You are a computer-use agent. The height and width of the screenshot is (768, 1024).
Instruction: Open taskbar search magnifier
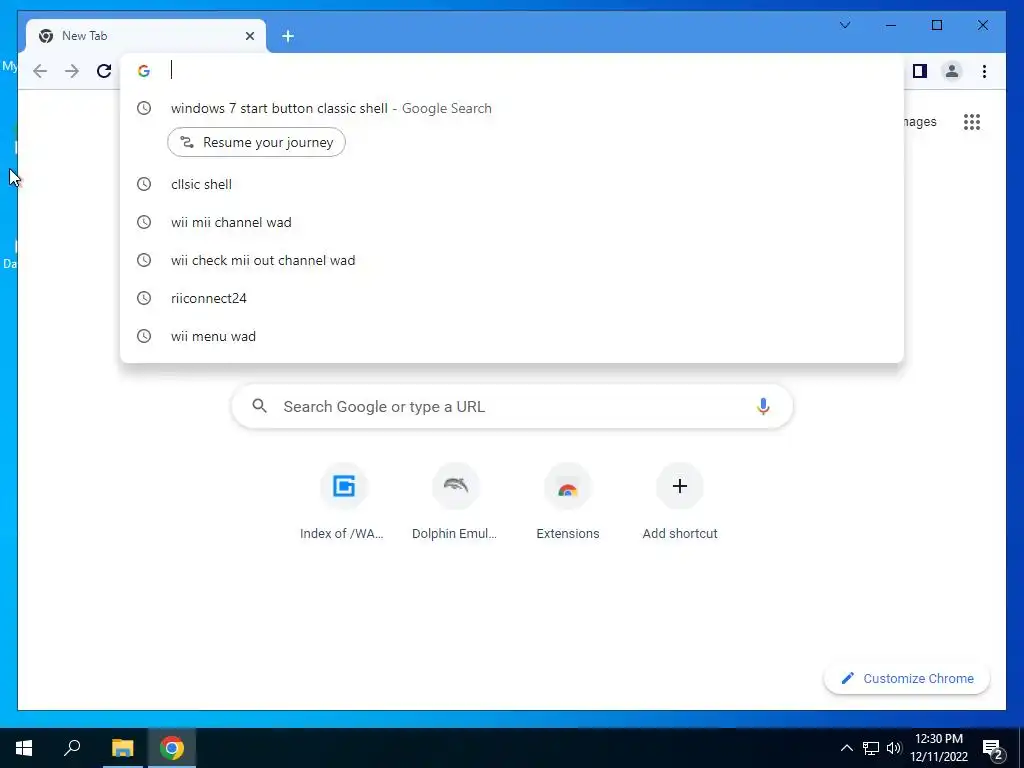[72, 748]
